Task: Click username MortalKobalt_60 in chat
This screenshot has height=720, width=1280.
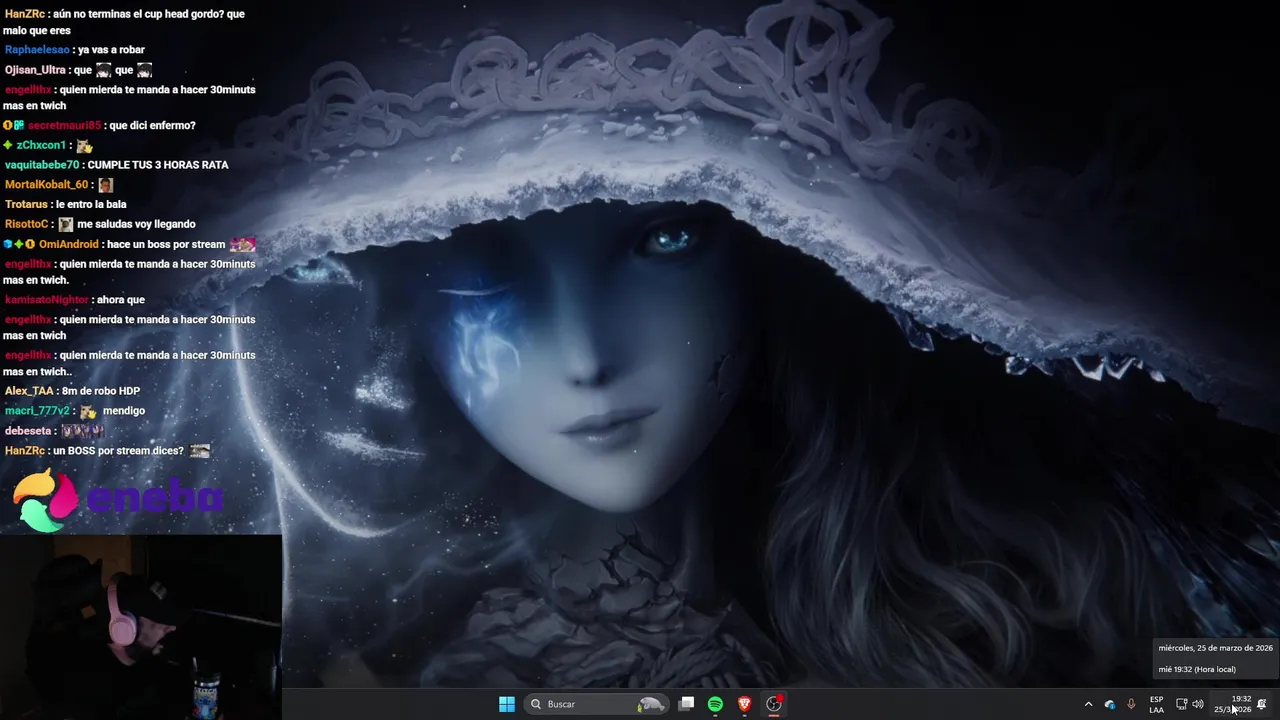Action: (46, 185)
